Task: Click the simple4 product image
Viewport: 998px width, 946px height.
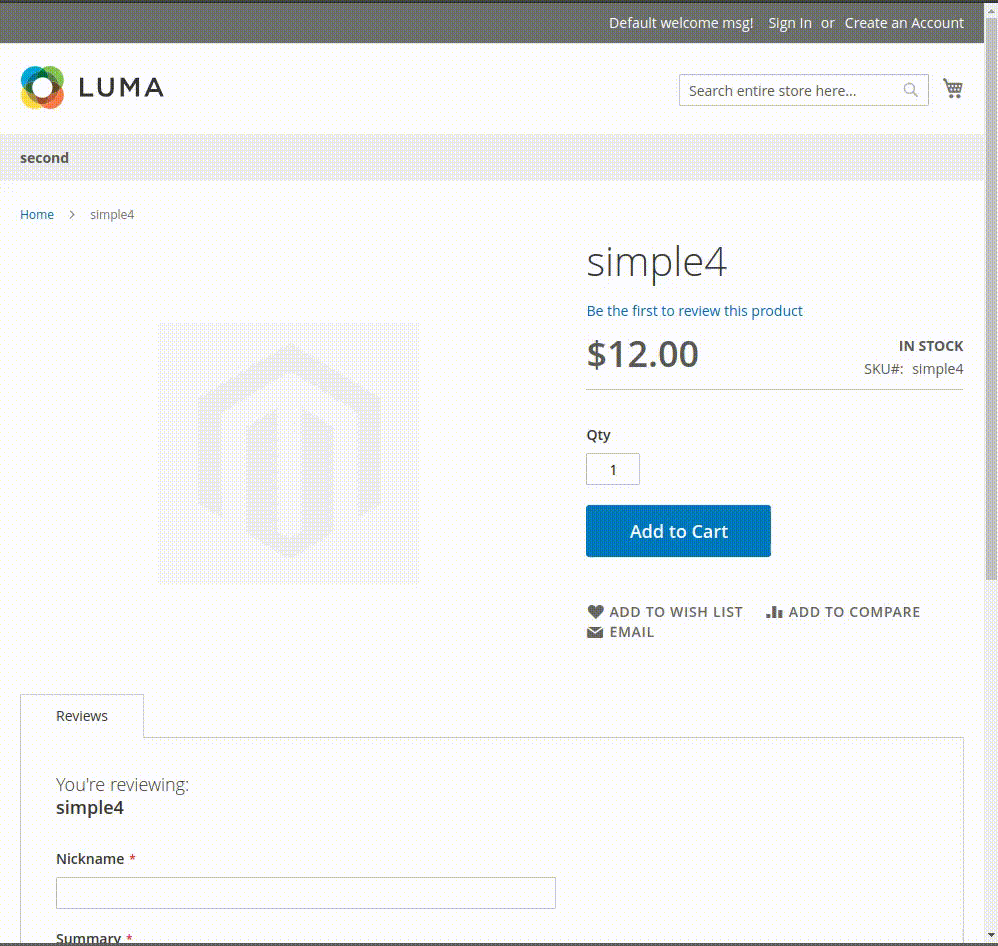Action: [287, 453]
